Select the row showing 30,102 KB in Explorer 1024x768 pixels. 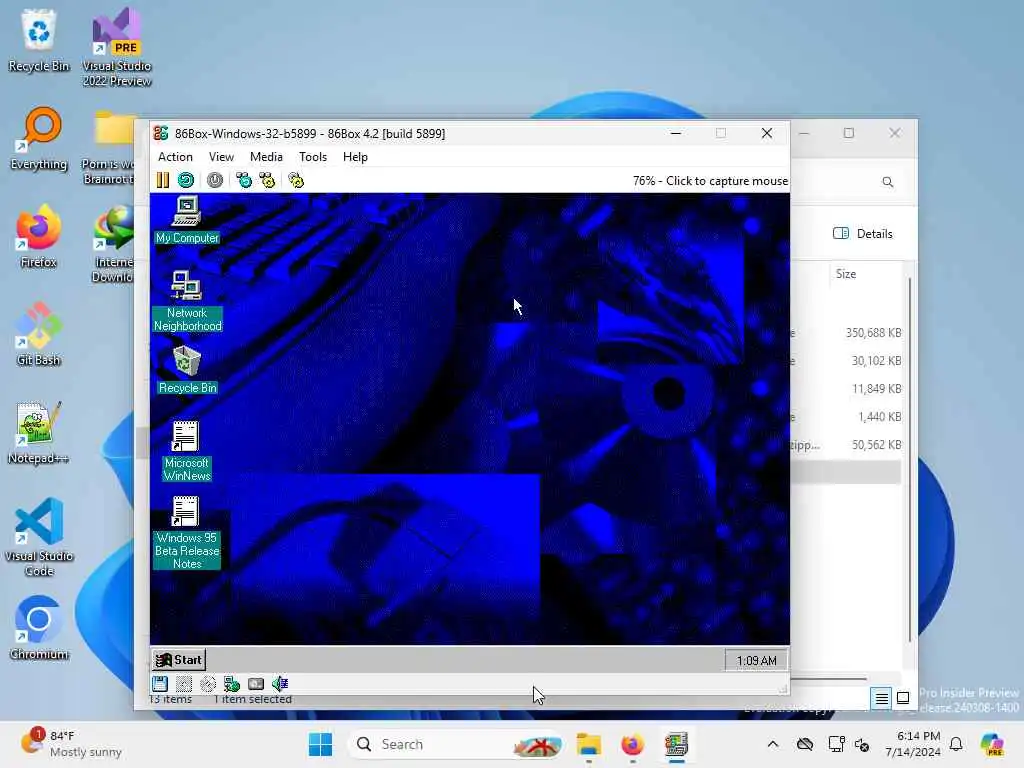point(846,360)
